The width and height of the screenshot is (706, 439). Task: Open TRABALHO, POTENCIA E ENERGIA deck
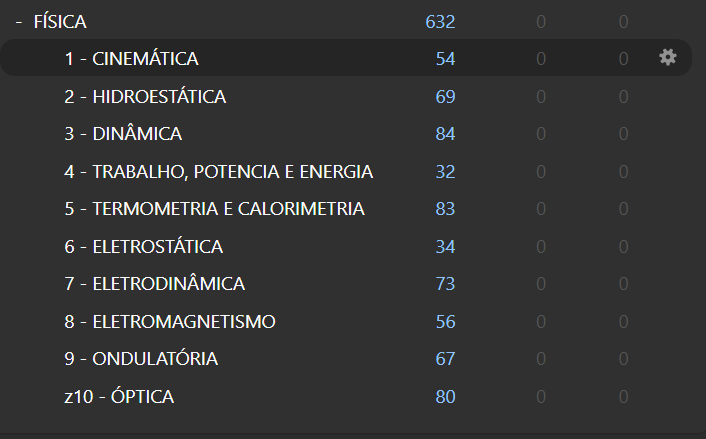(x=219, y=172)
